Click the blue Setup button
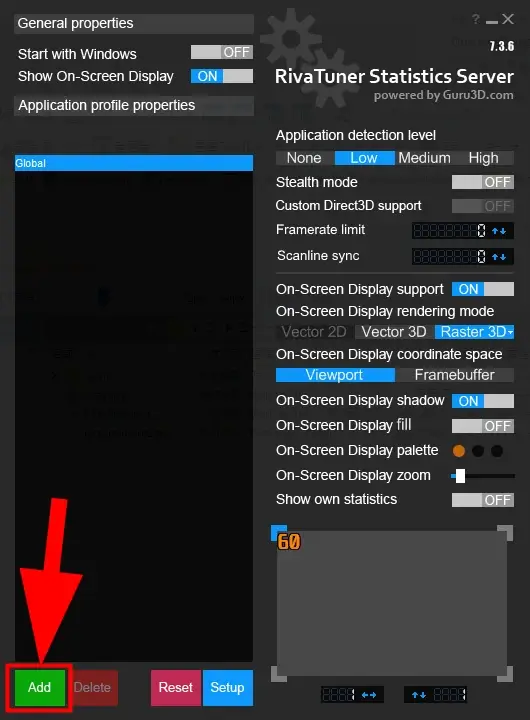This screenshot has height=720, width=530. tap(227, 687)
